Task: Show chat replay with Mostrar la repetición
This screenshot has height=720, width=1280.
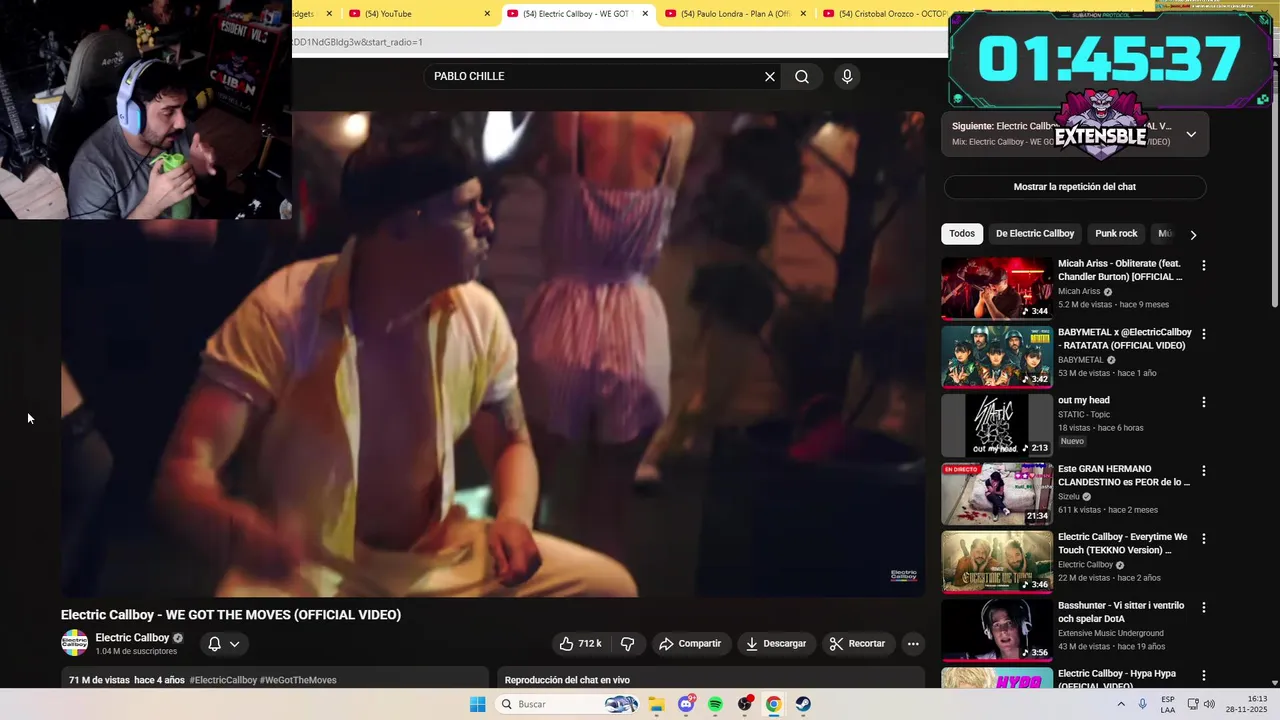Action: [1075, 187]
